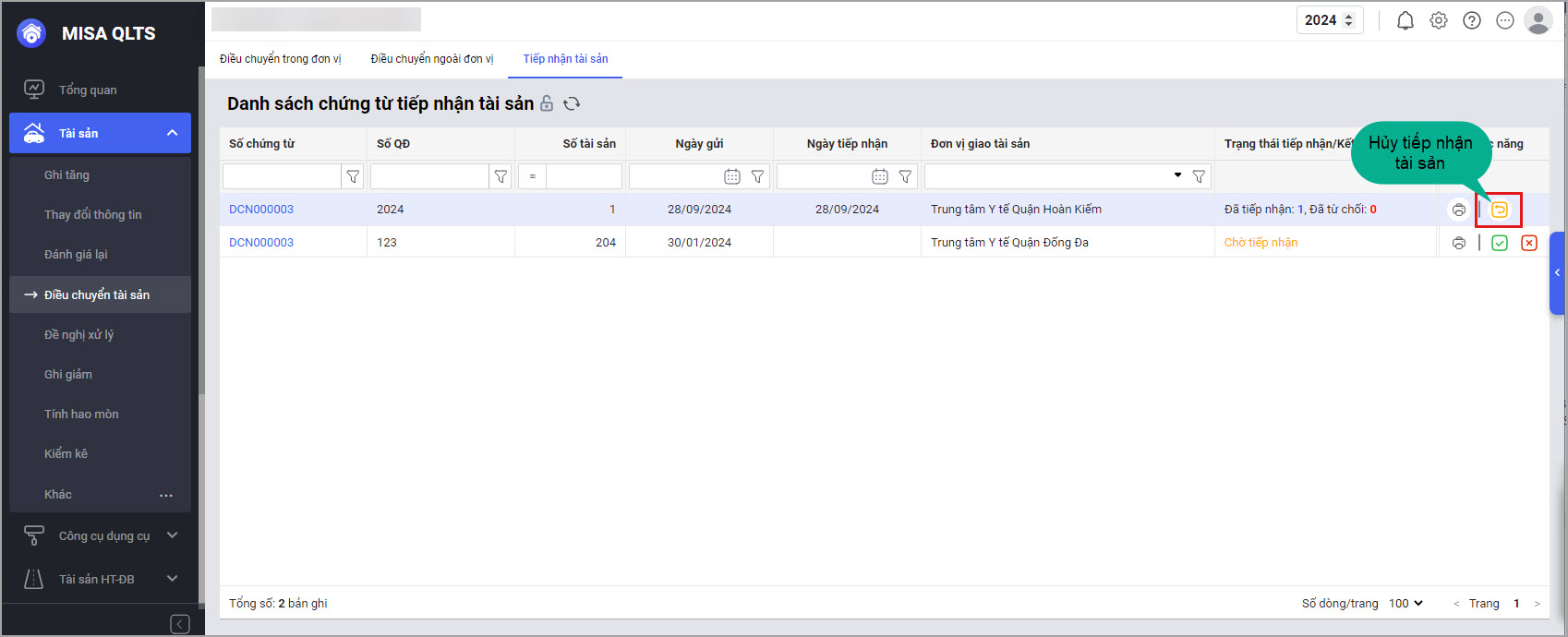Click the red reject reception icon
The width and height of the screenshot is (1568, 637).
[1529, 243]
